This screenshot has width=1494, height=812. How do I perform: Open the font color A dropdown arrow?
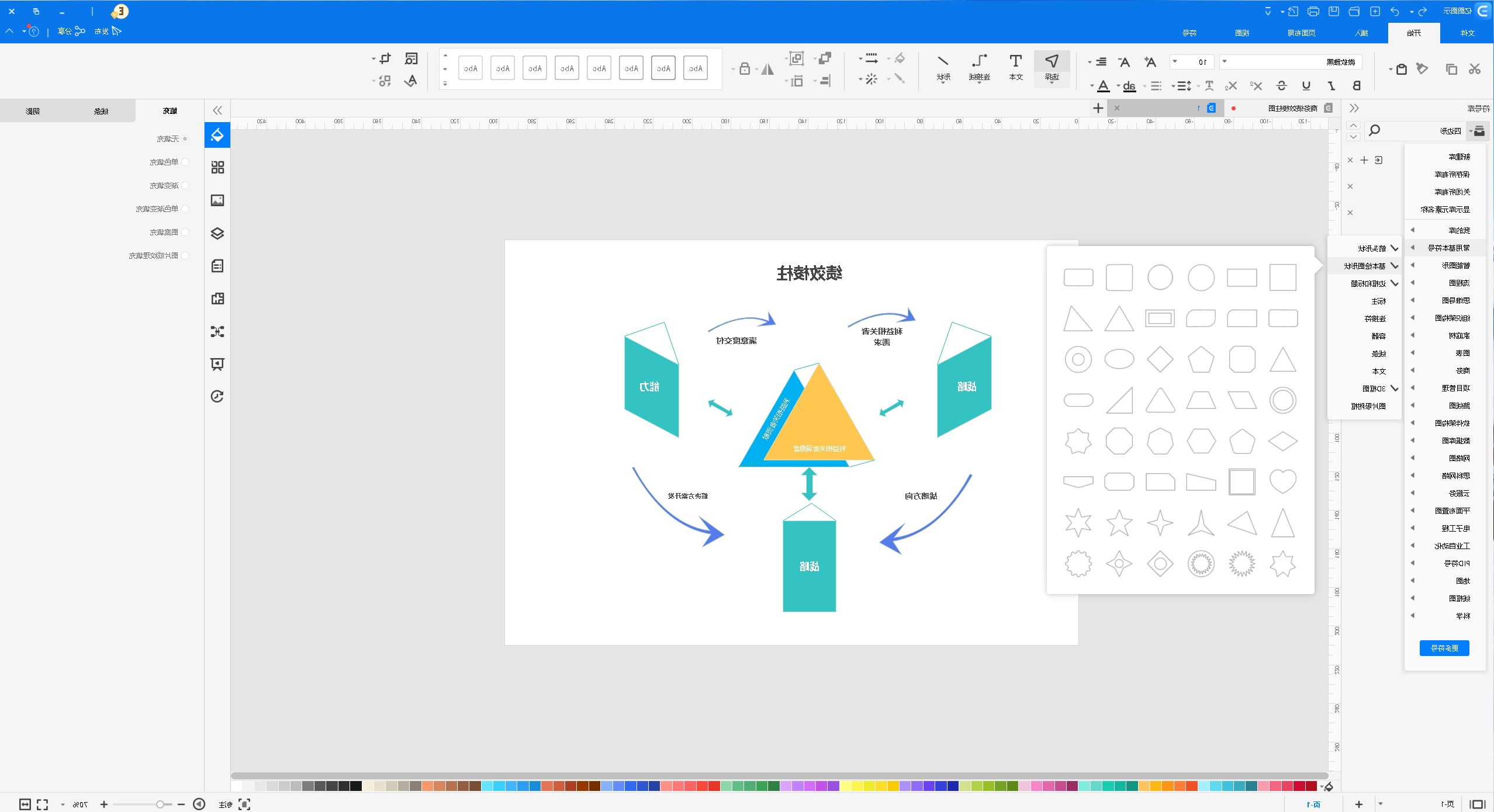pos(1092,86)
